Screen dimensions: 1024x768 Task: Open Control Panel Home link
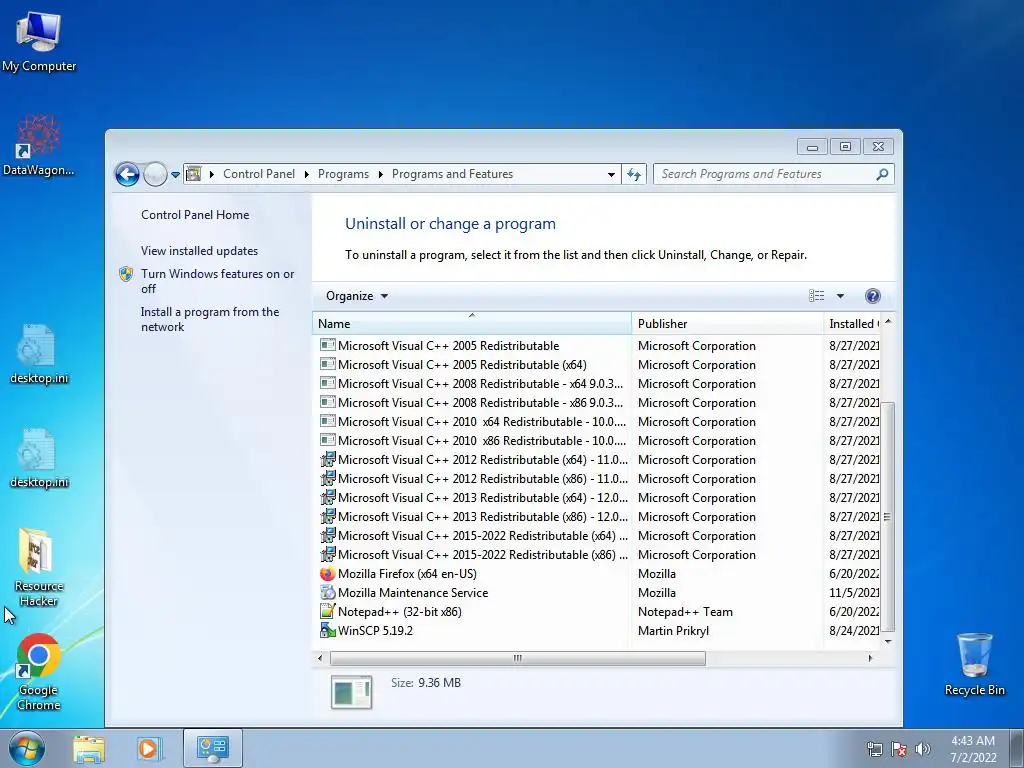coord(195,215)
